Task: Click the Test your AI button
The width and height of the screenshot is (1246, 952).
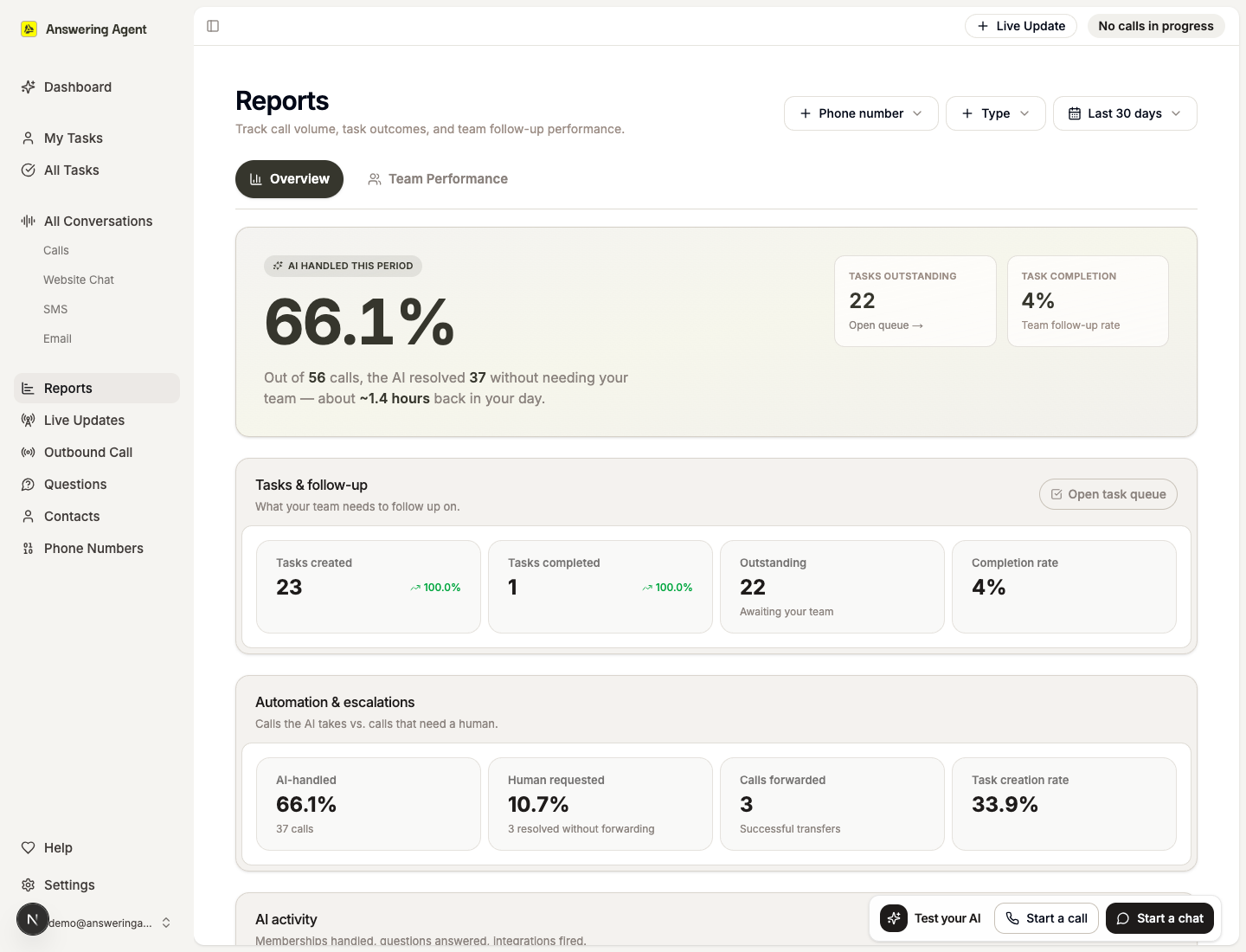Action: click(x=931, y=918)
